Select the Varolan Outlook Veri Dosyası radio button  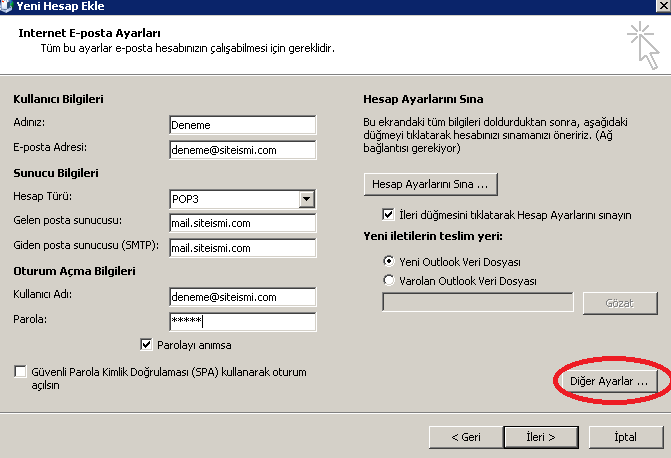click(389, 280)
